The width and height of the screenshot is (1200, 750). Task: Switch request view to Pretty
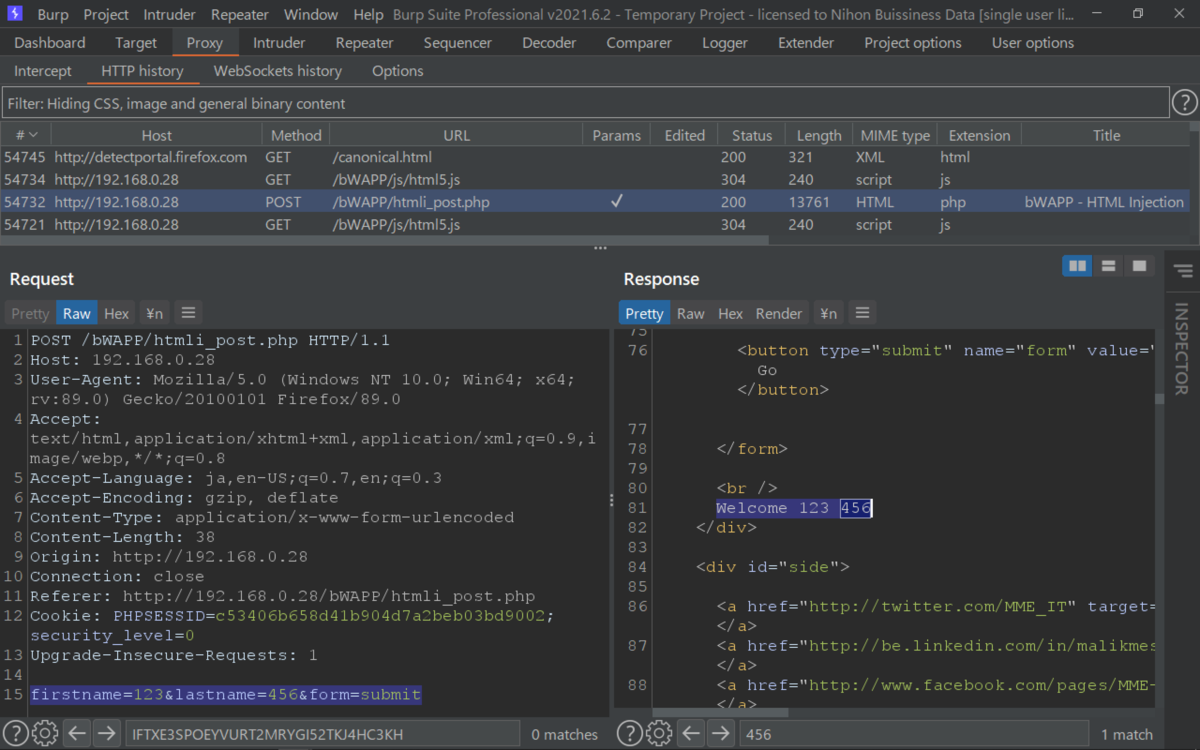(x=30, y=313)
